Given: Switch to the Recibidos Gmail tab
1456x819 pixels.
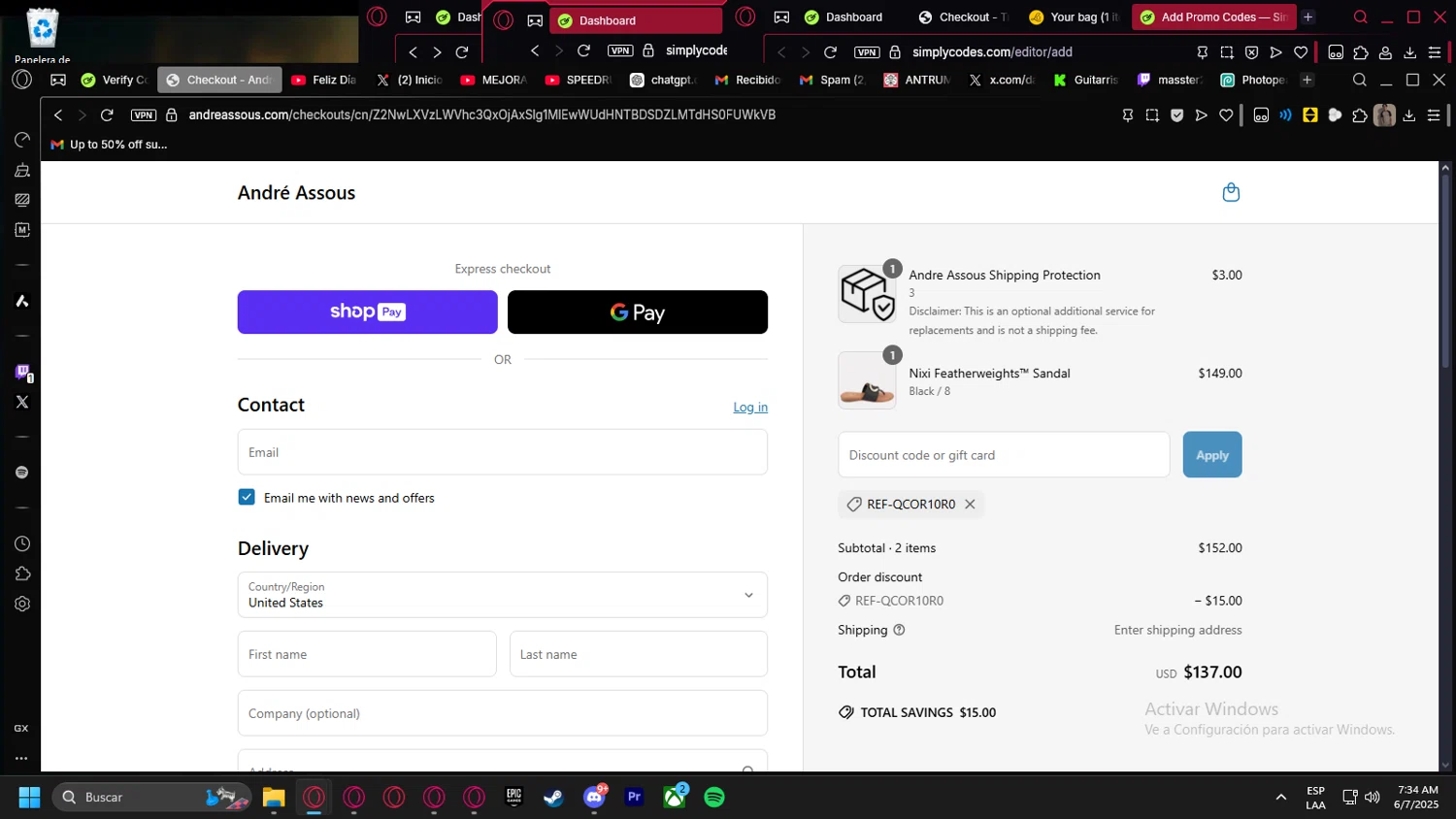Looking at the screenshot, I should (748, 80).
